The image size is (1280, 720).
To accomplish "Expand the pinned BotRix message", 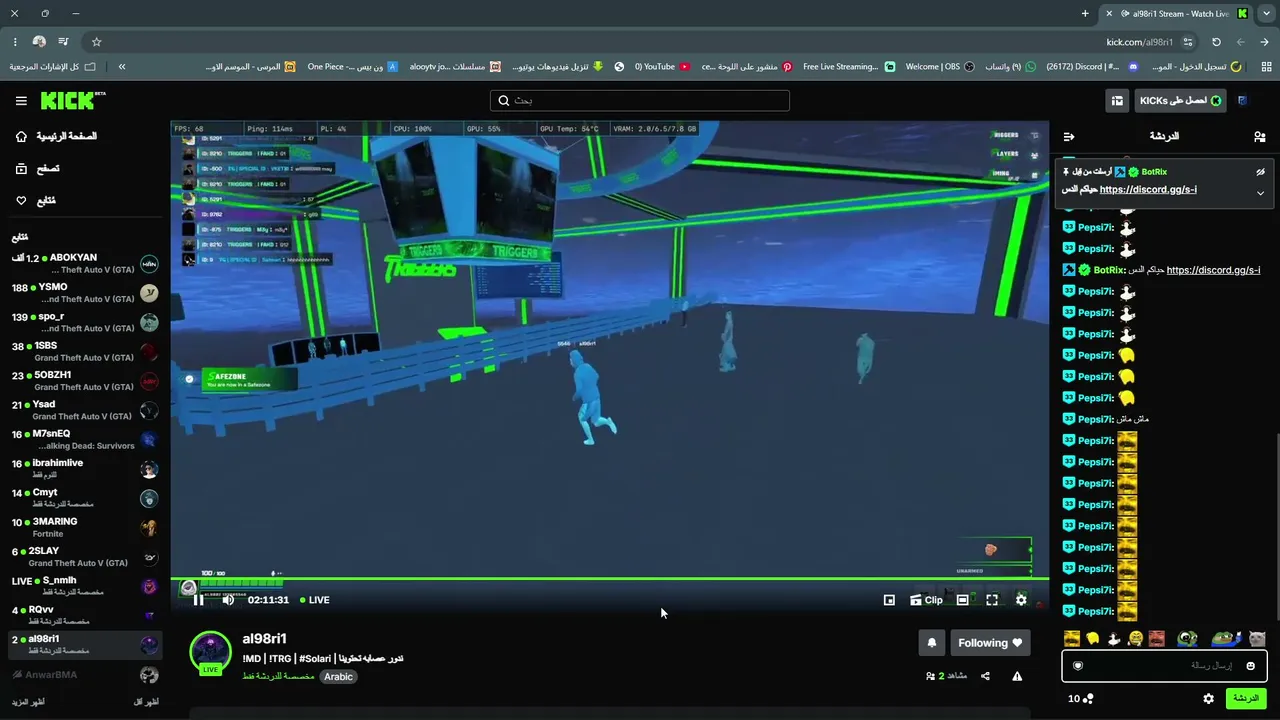I will tap(1260, 193).
